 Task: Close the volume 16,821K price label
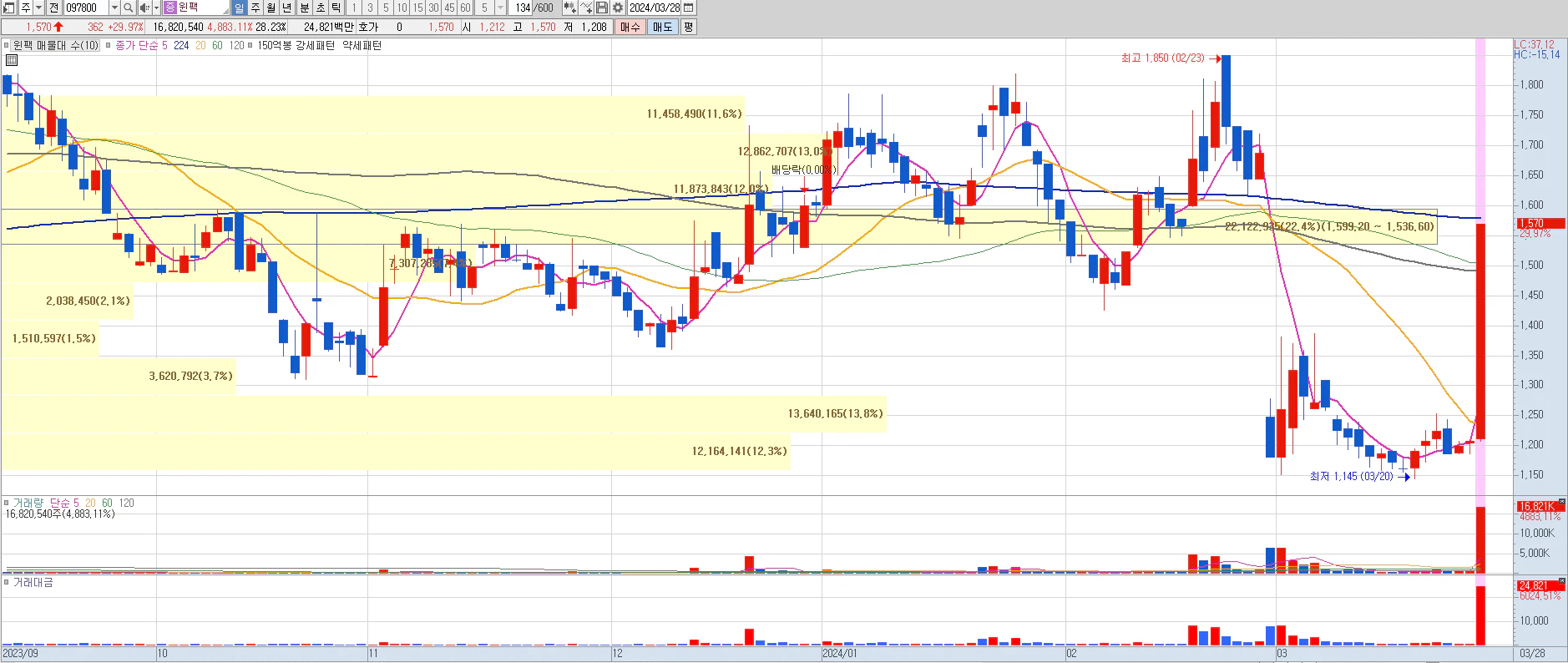(1562, 502)
